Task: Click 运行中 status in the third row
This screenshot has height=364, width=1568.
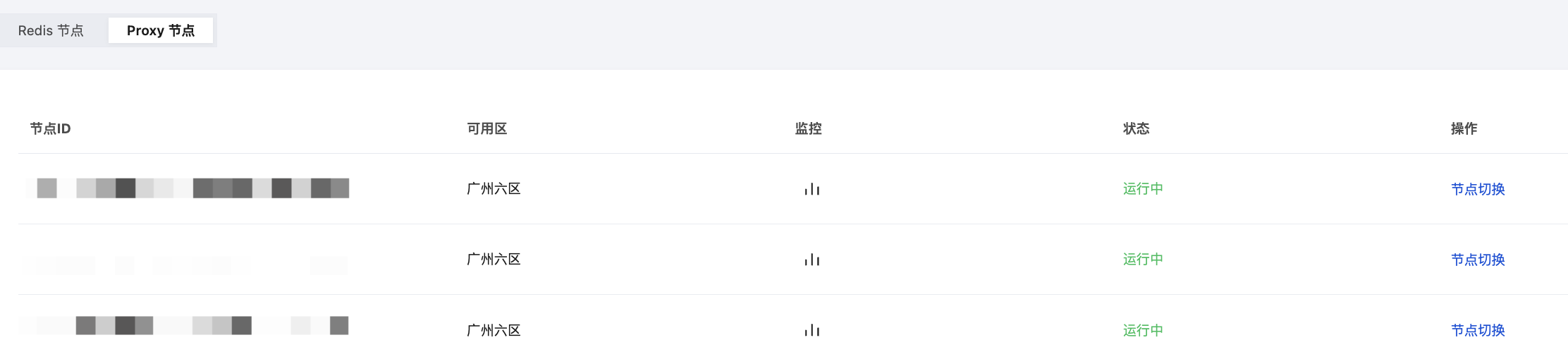Action: 1143,330
